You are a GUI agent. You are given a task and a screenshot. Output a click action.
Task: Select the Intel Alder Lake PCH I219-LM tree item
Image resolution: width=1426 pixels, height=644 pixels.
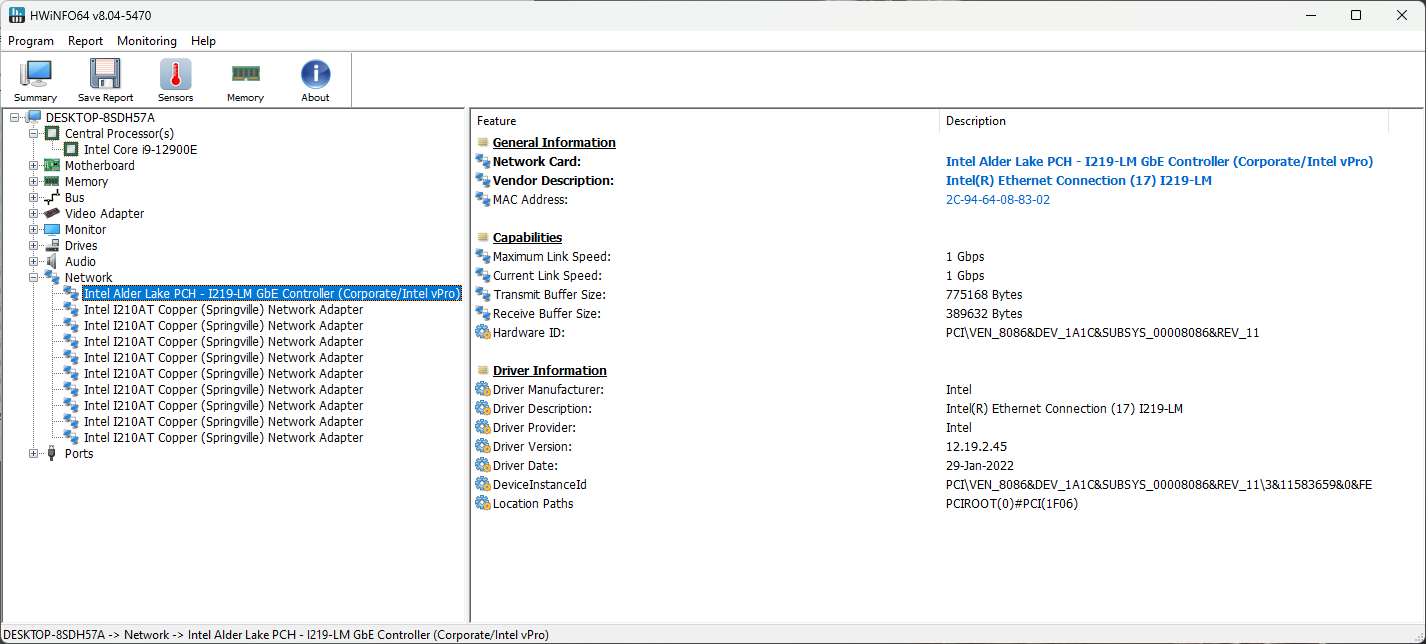[272, 294]
